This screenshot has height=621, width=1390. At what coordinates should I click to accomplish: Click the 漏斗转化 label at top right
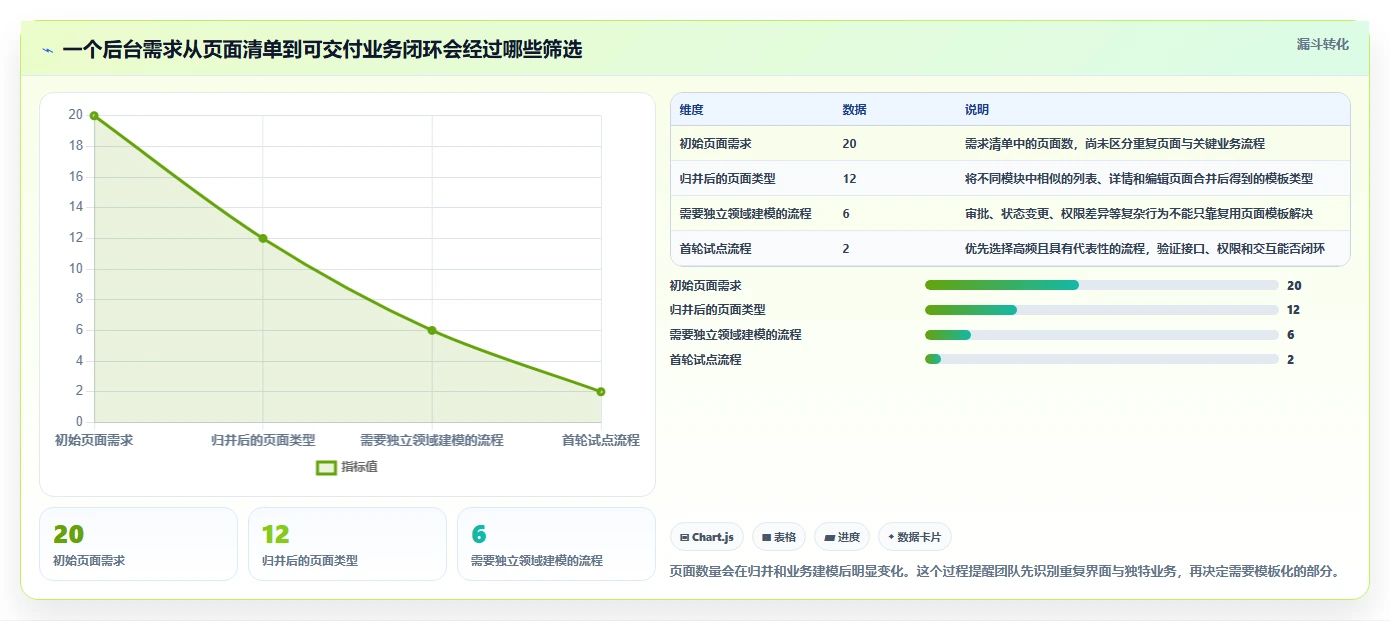(x=1322, y=44)
